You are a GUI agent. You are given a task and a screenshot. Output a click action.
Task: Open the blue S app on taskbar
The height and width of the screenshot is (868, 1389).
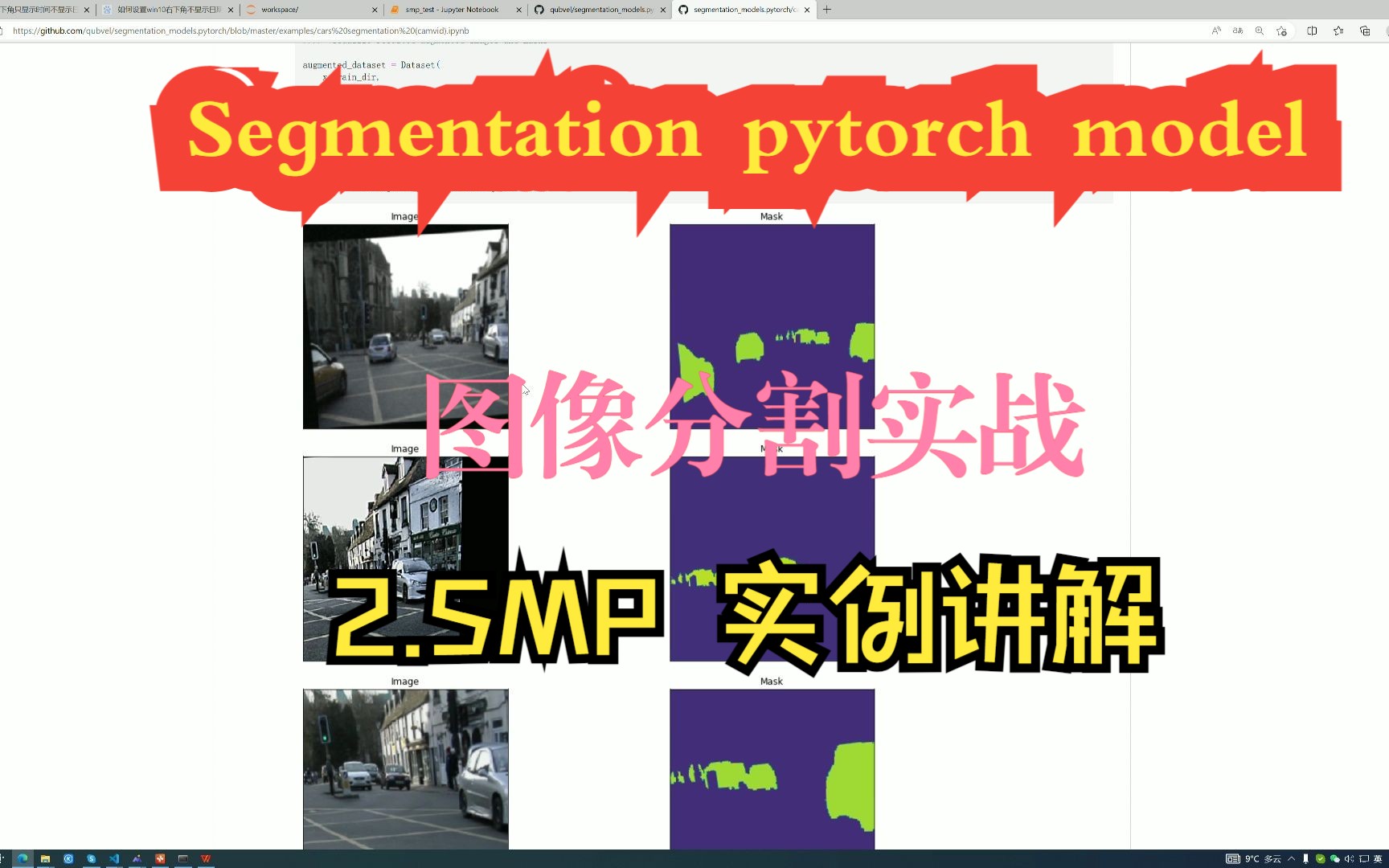pyautogui.click(x=92, y=858)
